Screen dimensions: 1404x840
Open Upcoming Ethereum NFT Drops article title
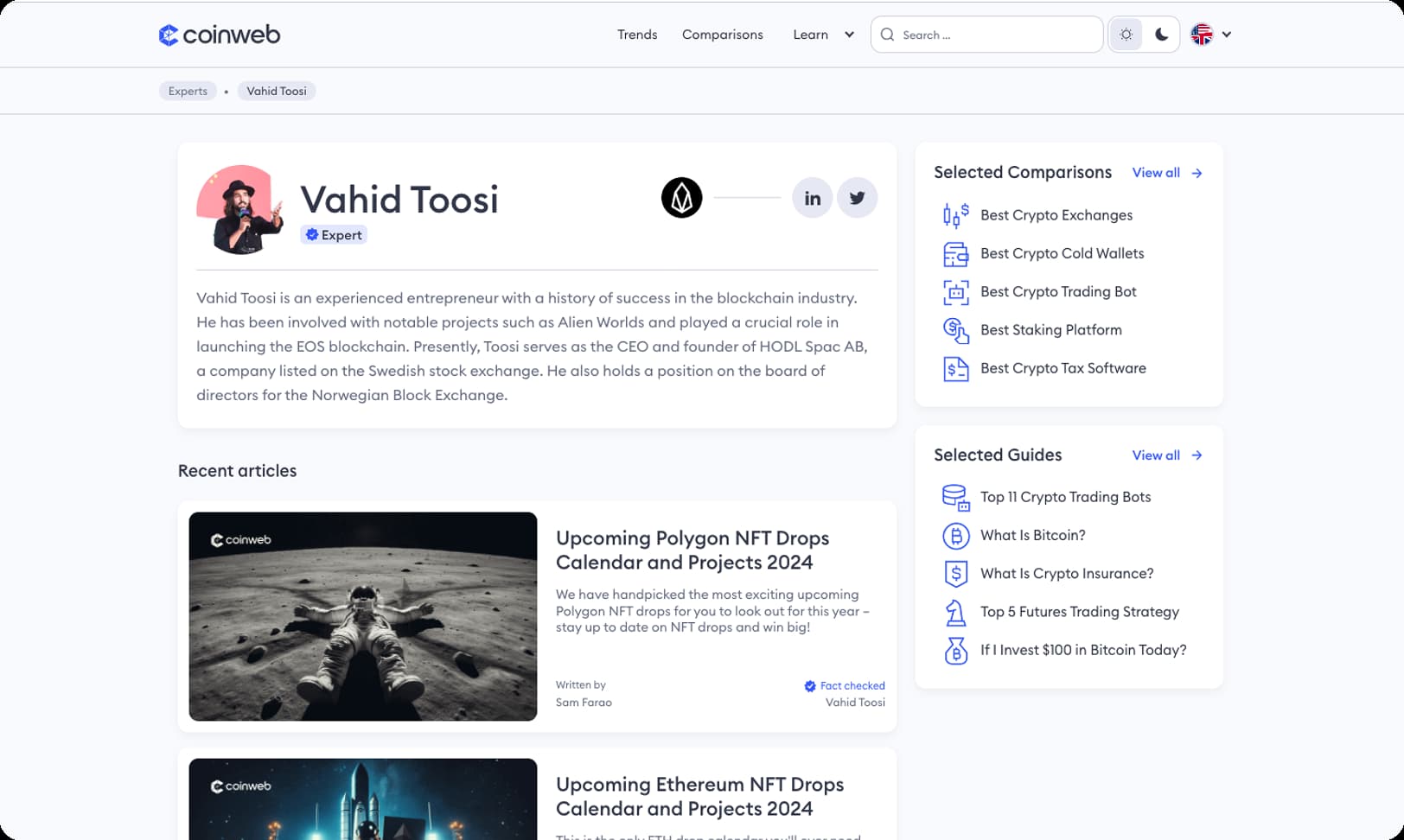pyautogui.click(x=699, y=796)
